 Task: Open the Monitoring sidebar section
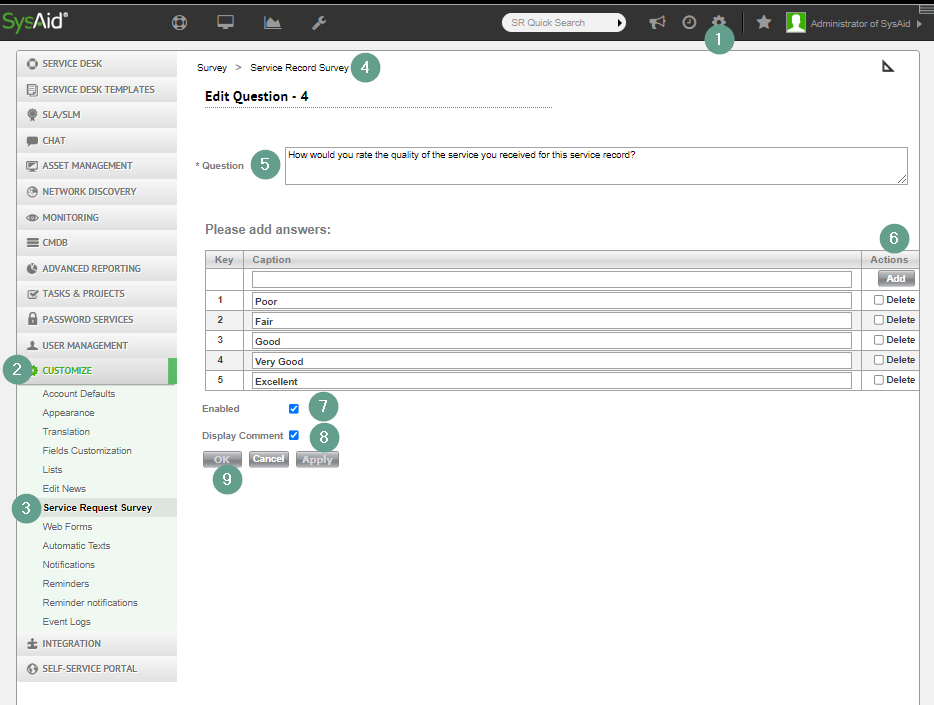click(x=96, y=217)
